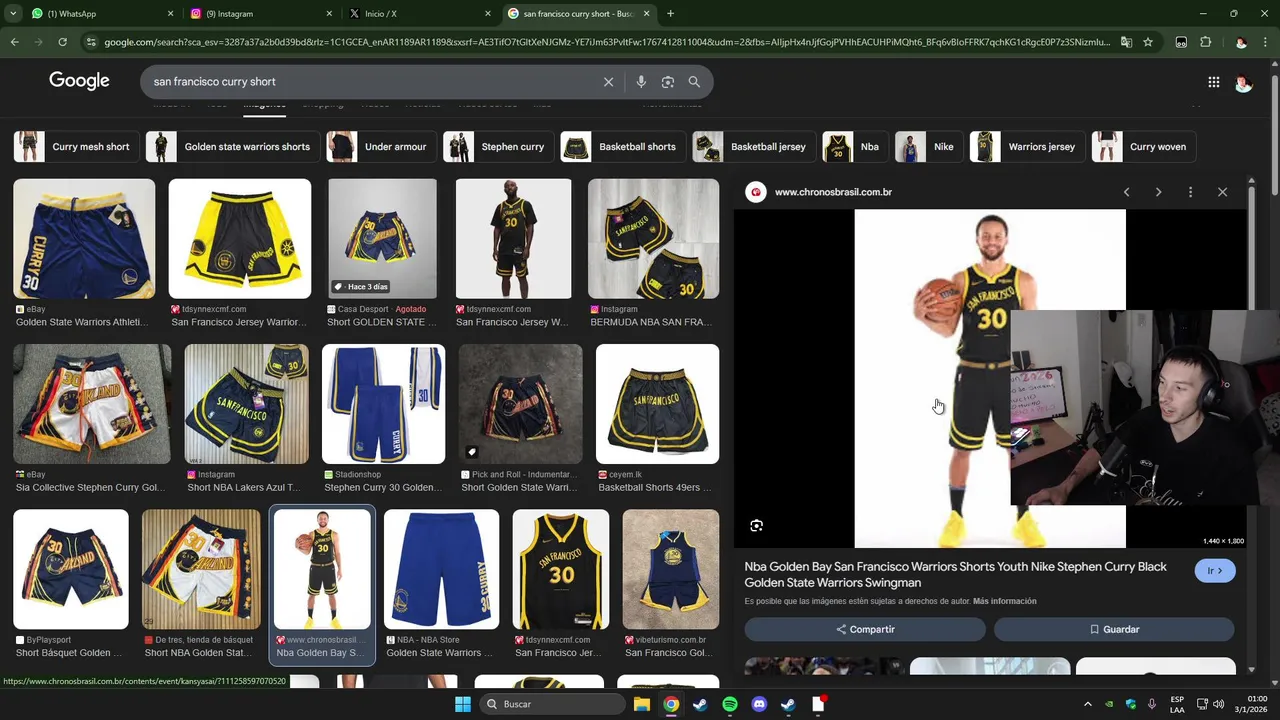Go back in browser history
This screenshot has height=720, width=1280.
click(14, 42)
